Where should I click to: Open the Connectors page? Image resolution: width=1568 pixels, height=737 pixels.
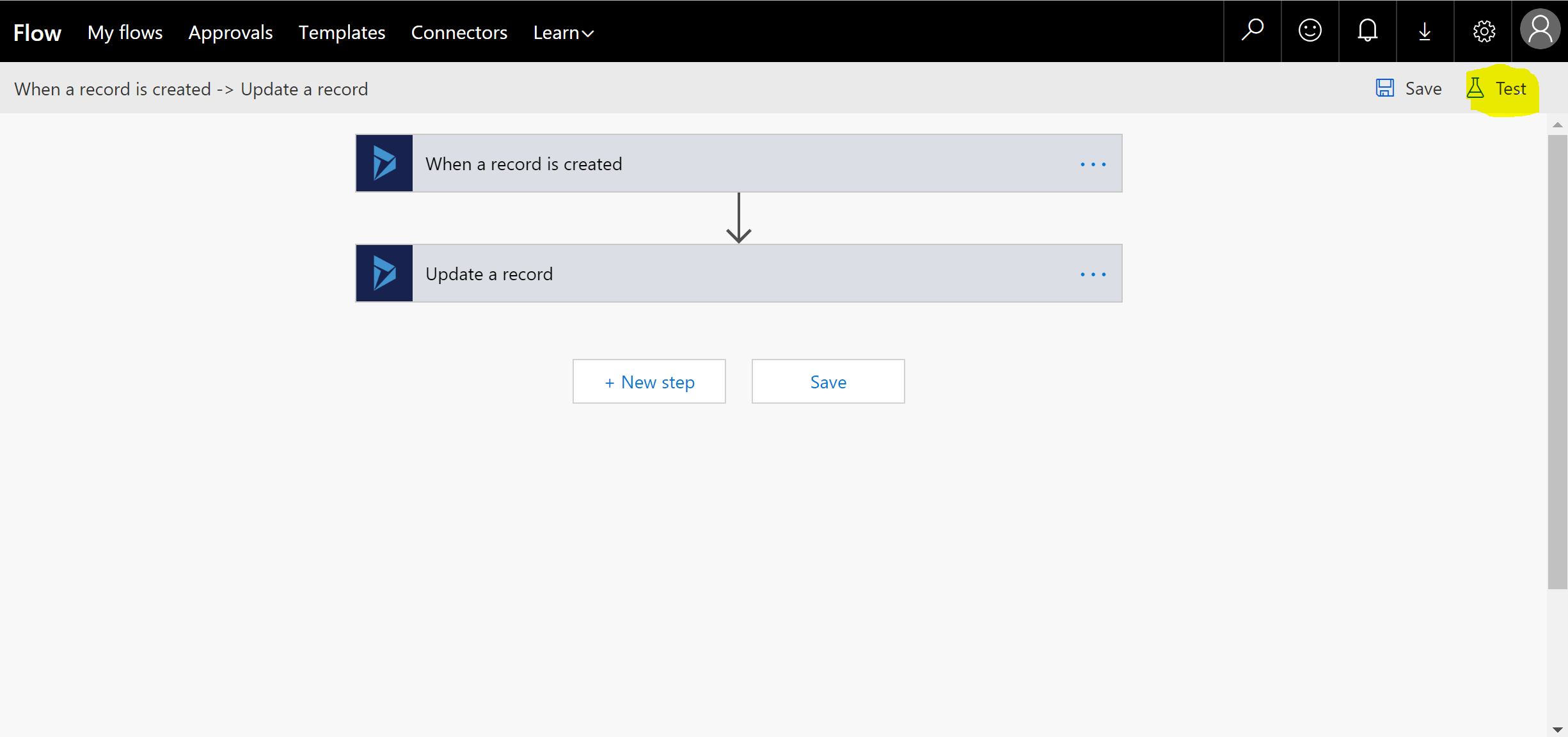pos(459,33)
